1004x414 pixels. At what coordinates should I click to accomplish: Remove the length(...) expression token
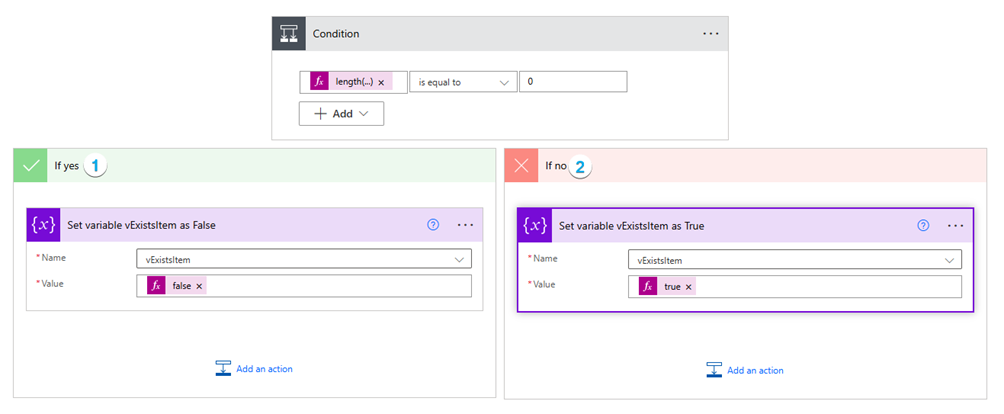pos(381,83)
